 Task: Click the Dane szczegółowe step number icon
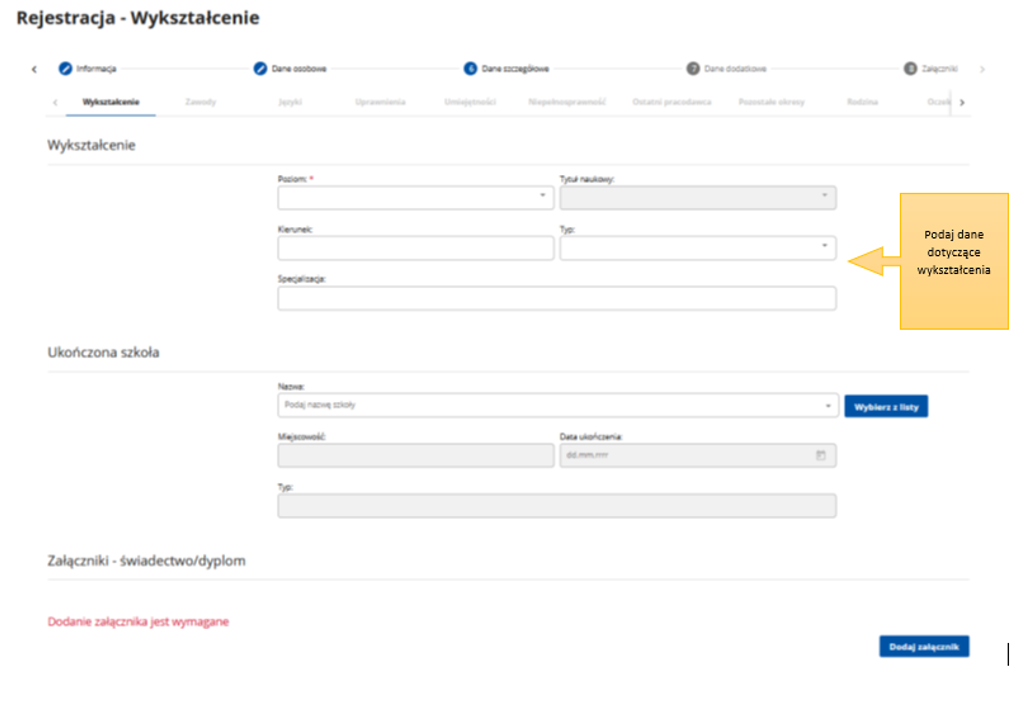coord(470,69)
